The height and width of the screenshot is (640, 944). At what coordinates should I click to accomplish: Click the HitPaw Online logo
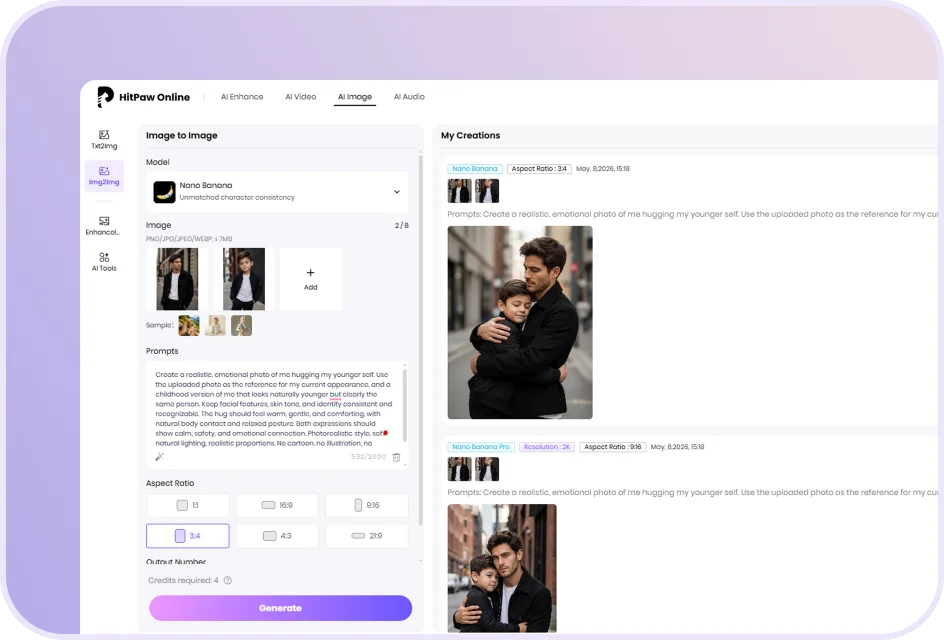tap(143, 97)
